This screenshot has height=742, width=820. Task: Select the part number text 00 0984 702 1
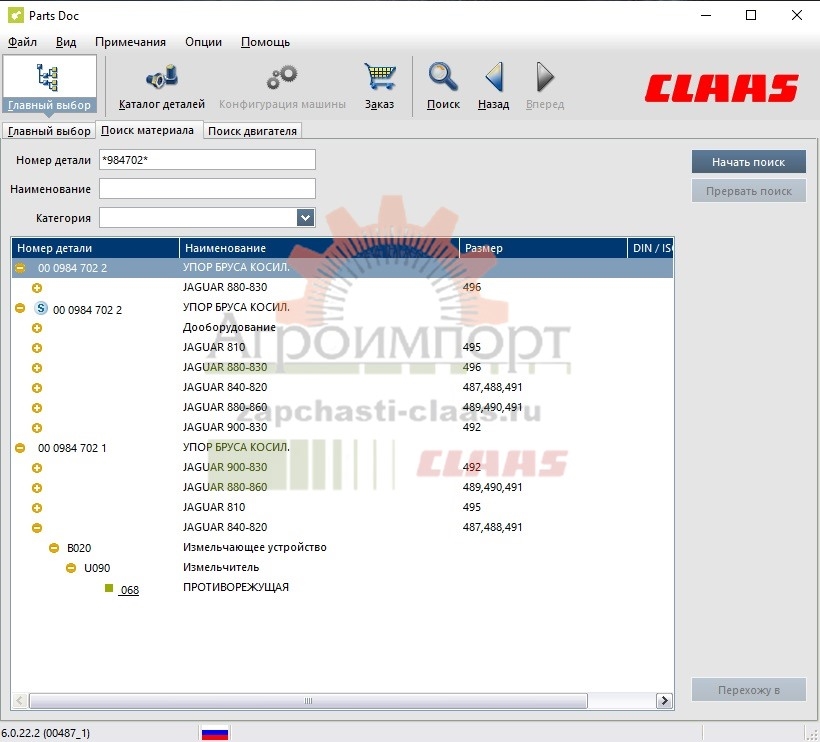click(72, 448)
